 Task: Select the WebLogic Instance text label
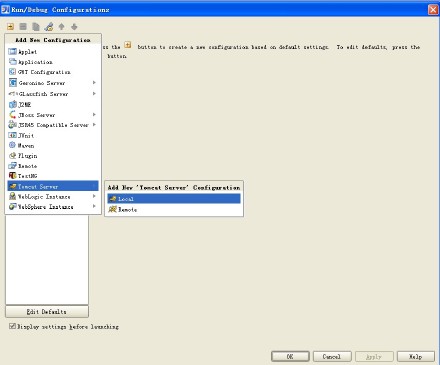click(44, 197)
